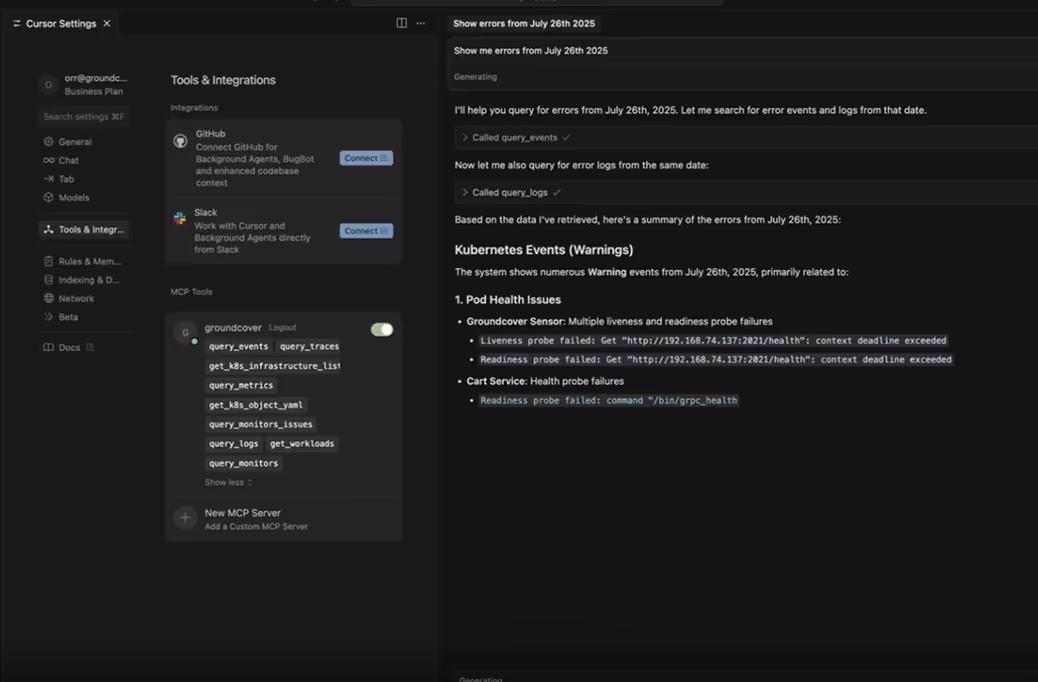This screenshot has width=1038, height=682.
Task: Click the Rules & Memories clipboard icon
Action: coord(48,261)
